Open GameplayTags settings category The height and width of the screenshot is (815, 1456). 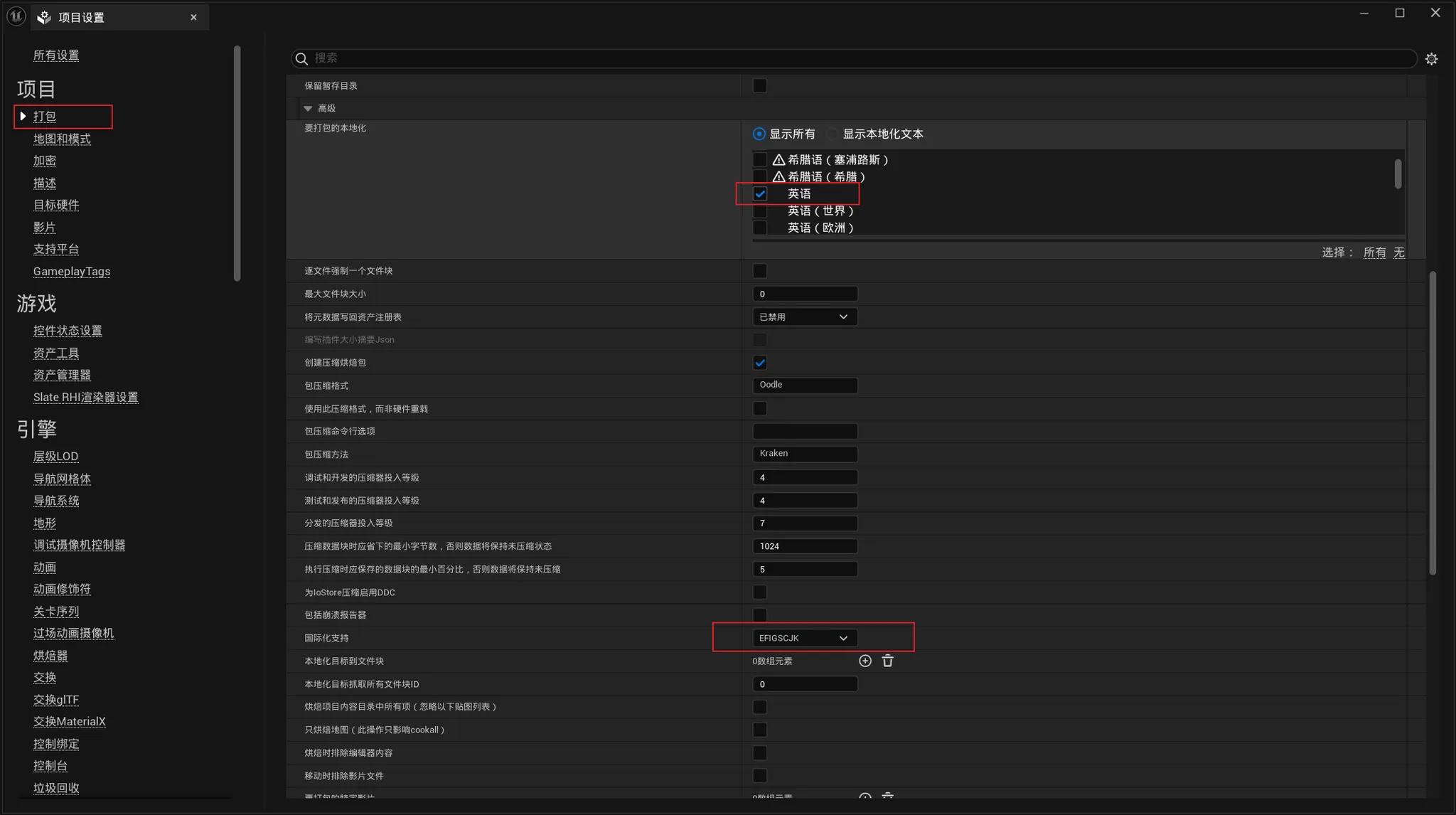[71, 271]
